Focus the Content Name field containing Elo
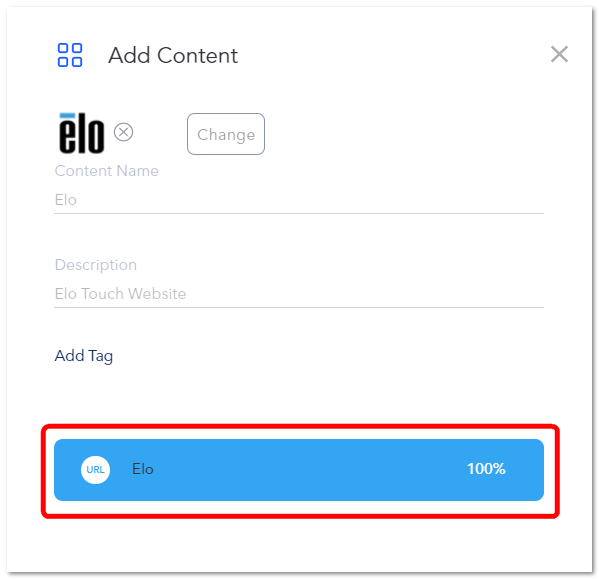Screen dimensions: 599x579 (x=299, y=200)
